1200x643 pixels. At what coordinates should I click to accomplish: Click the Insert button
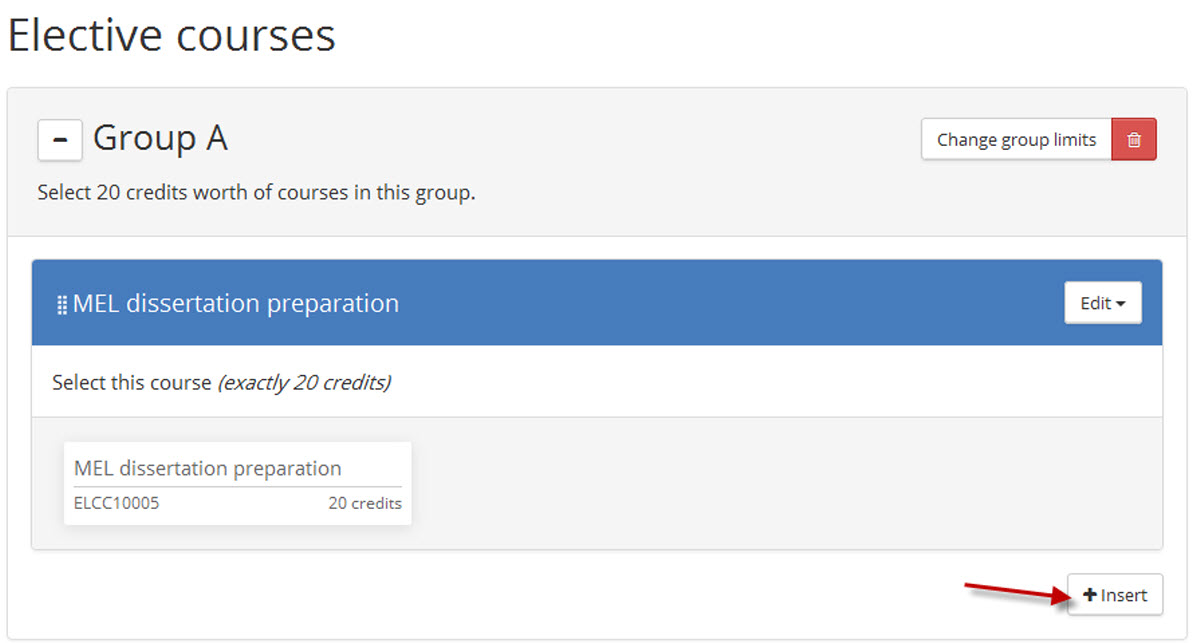tap(1115, 595)
